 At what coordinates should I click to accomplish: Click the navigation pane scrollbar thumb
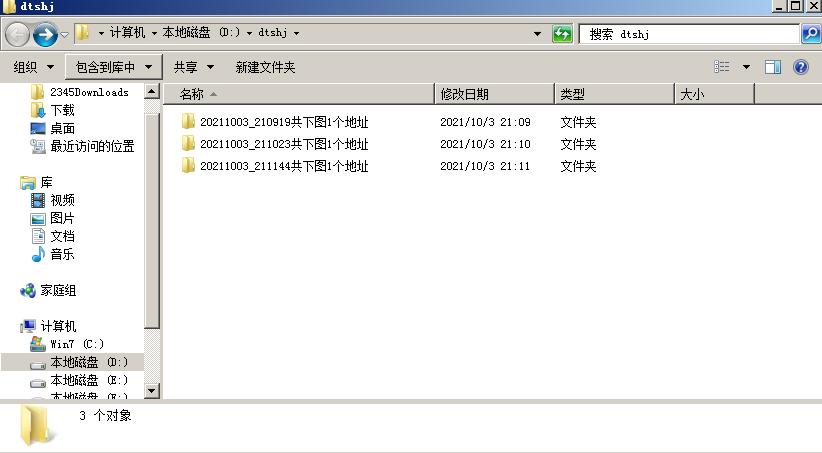click(x=152, y=221)
